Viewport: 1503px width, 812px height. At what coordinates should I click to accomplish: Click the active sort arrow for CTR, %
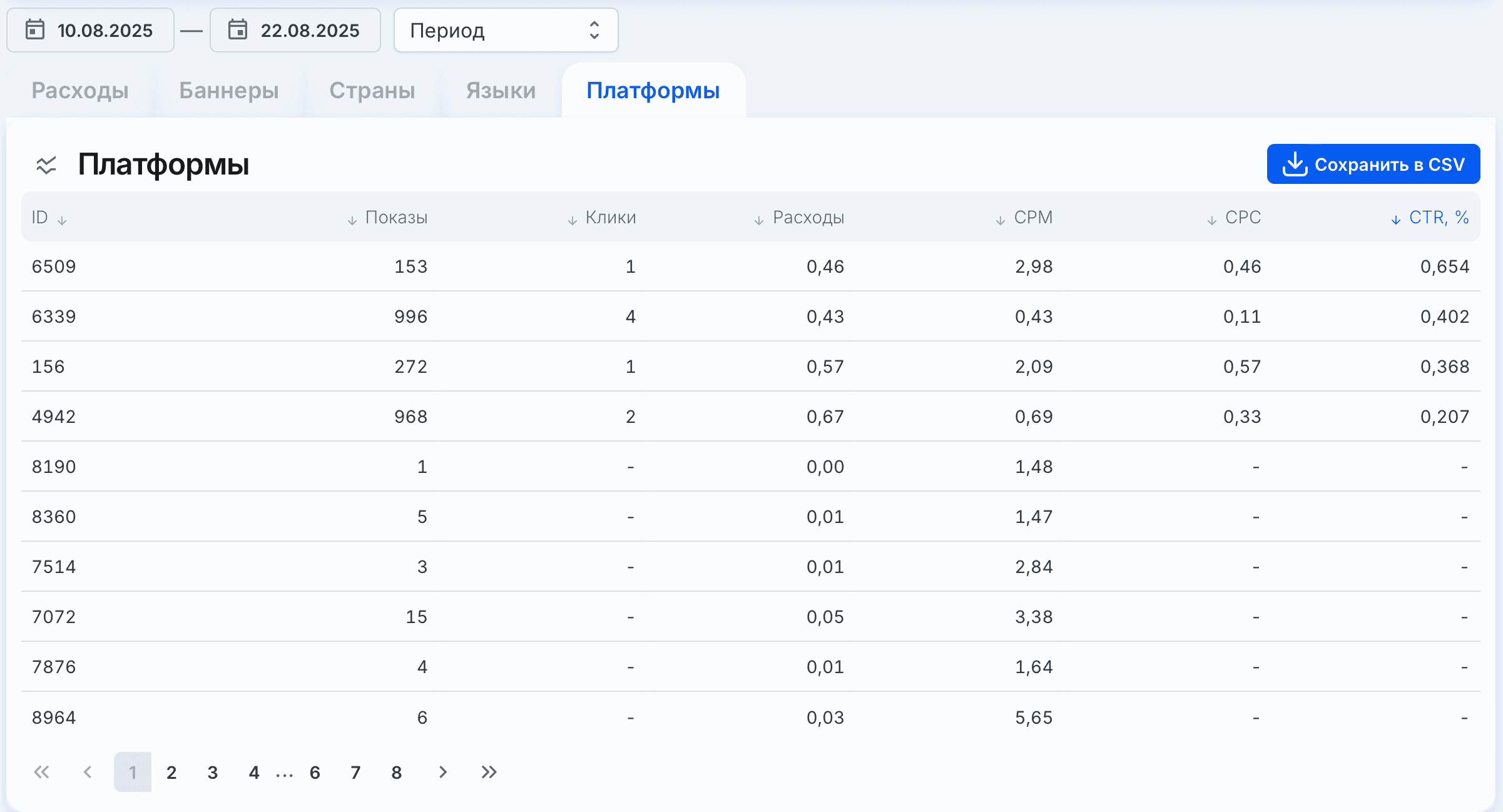(1396, 220)
